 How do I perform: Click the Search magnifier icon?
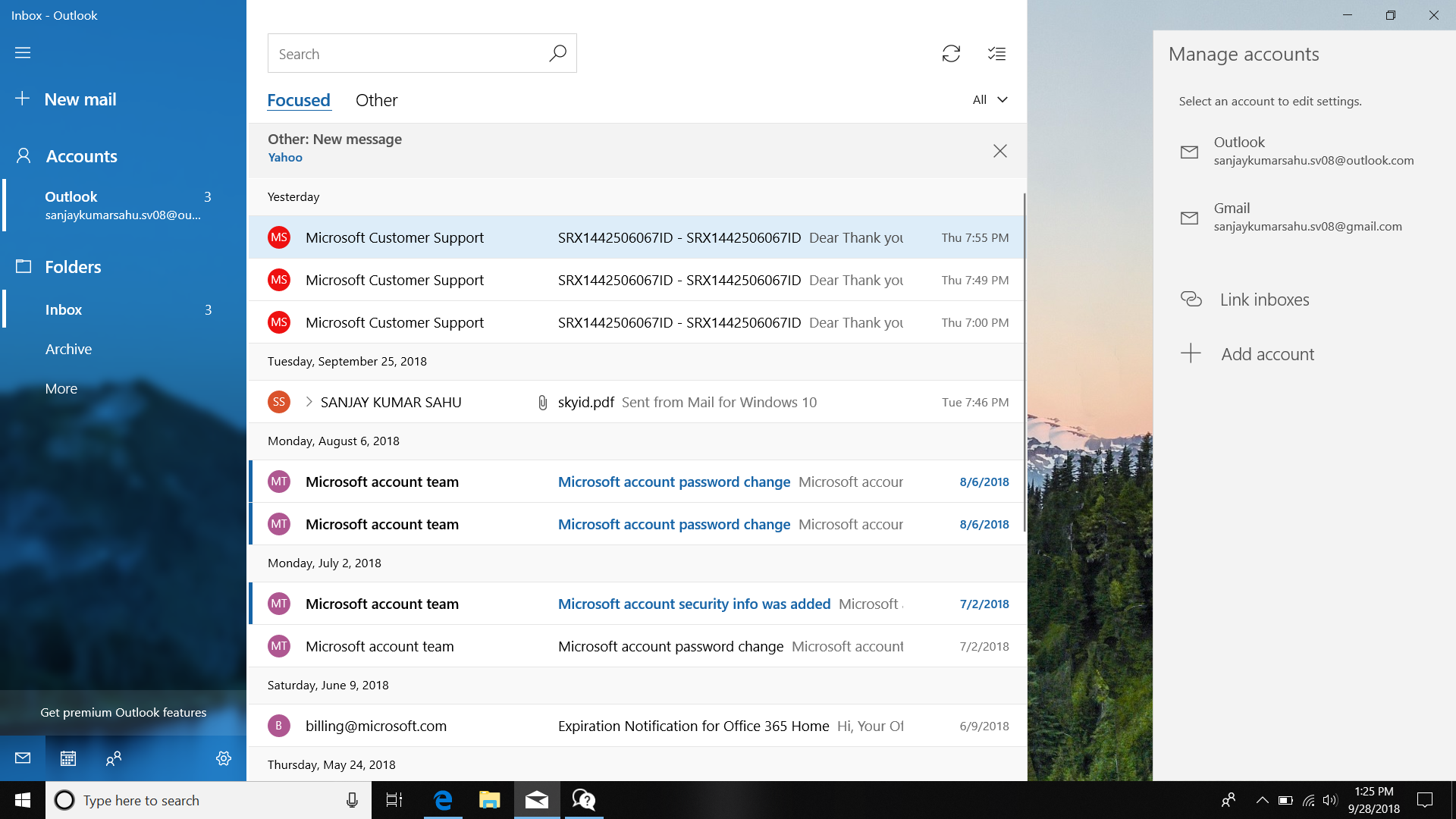point(558,53)
